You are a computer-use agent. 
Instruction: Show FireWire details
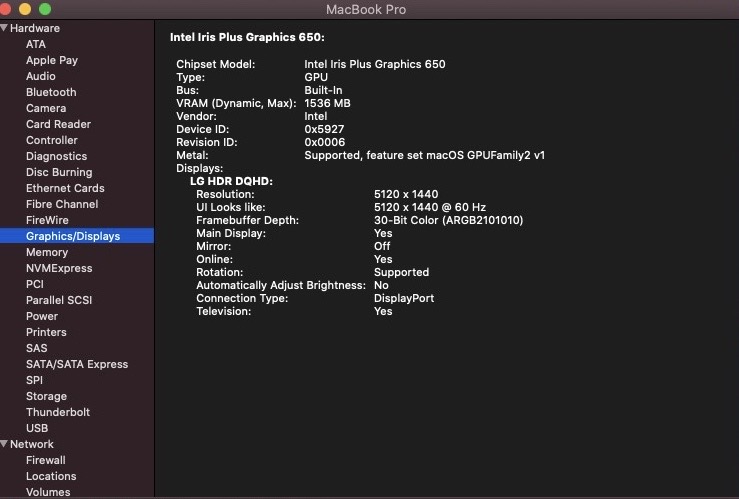pyautogui.click(x=47, y=221)
